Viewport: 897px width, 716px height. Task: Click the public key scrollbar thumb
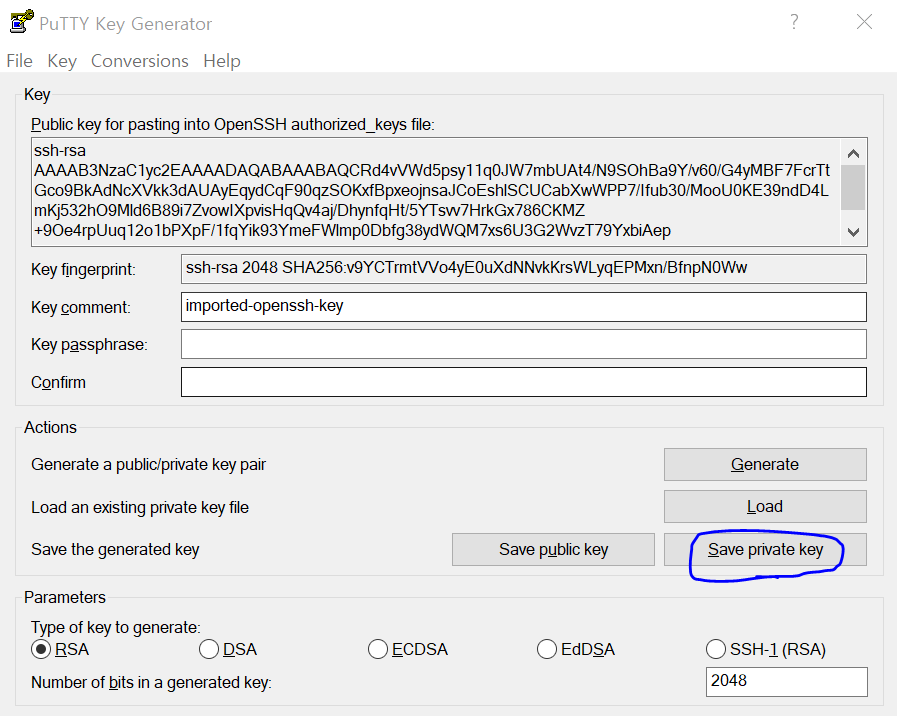[854, 188]
